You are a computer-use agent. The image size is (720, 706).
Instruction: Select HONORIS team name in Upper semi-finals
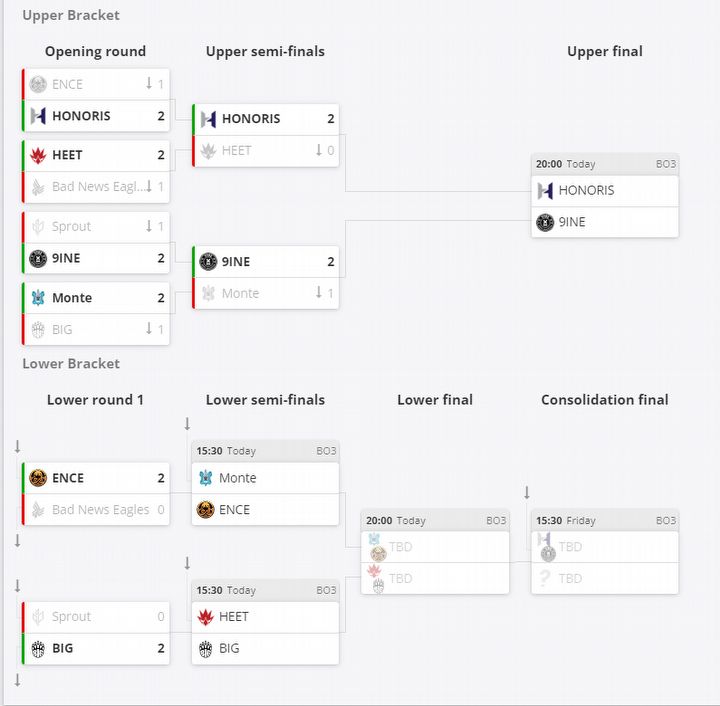click(x=251, y=119)
